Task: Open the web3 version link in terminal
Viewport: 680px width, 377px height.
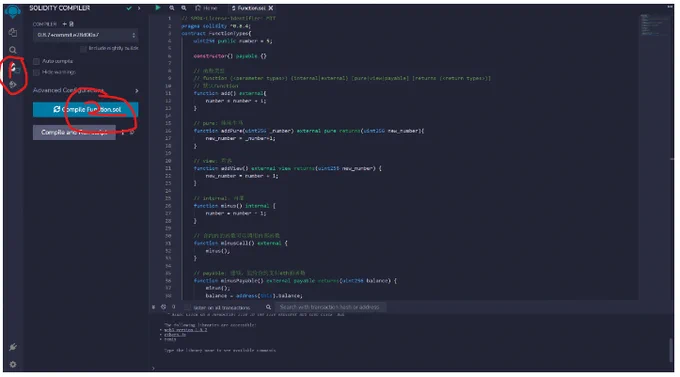Action: click(186, 330)
